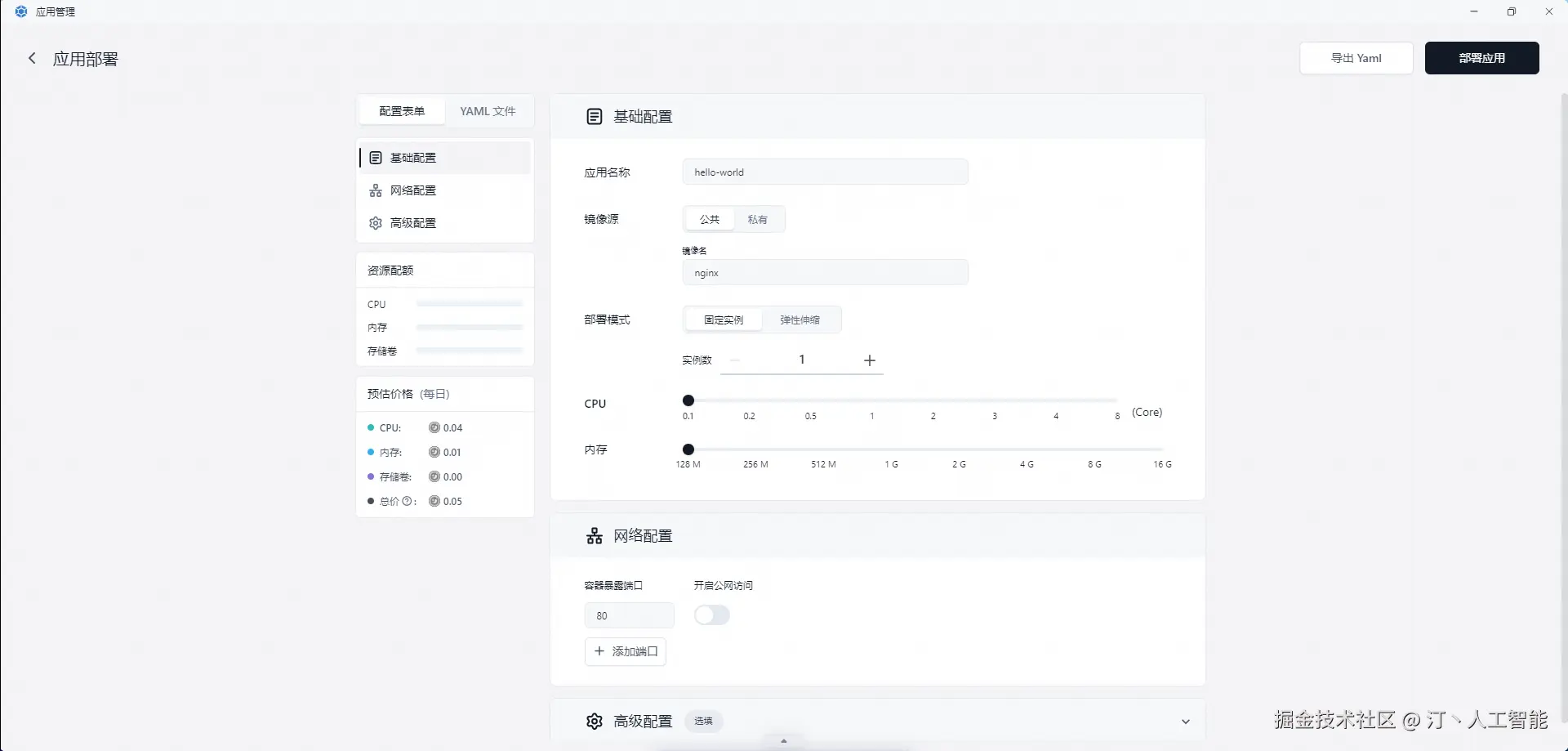This screenshot has height=751, width=1568.
Task: Click the 8 core CPU label
Action: pos(1117,416)
